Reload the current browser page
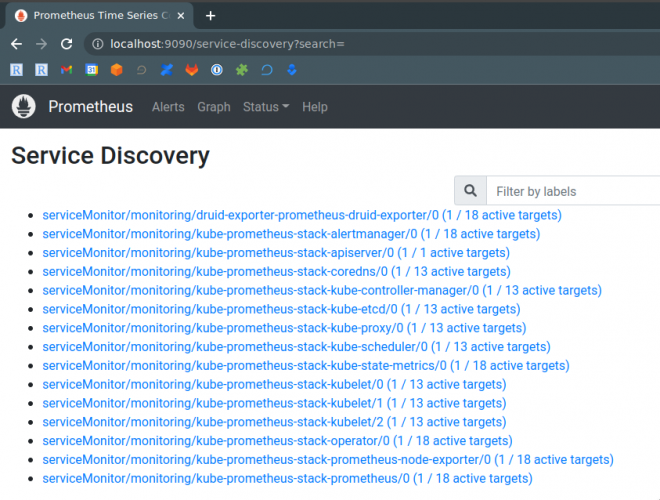Screen dimensions: 660x500 pyautogui.click(x=66, y=44)
